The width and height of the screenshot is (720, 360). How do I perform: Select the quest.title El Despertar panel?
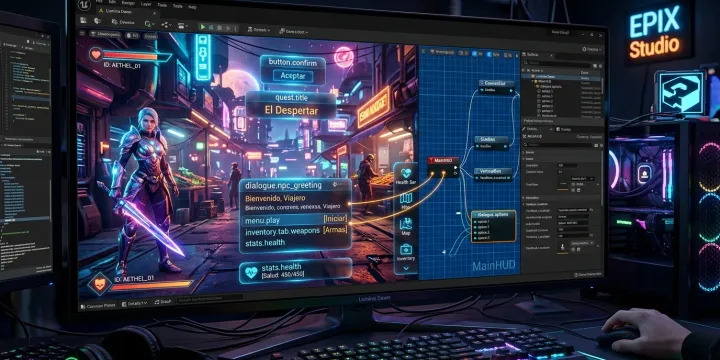point(291,105)
